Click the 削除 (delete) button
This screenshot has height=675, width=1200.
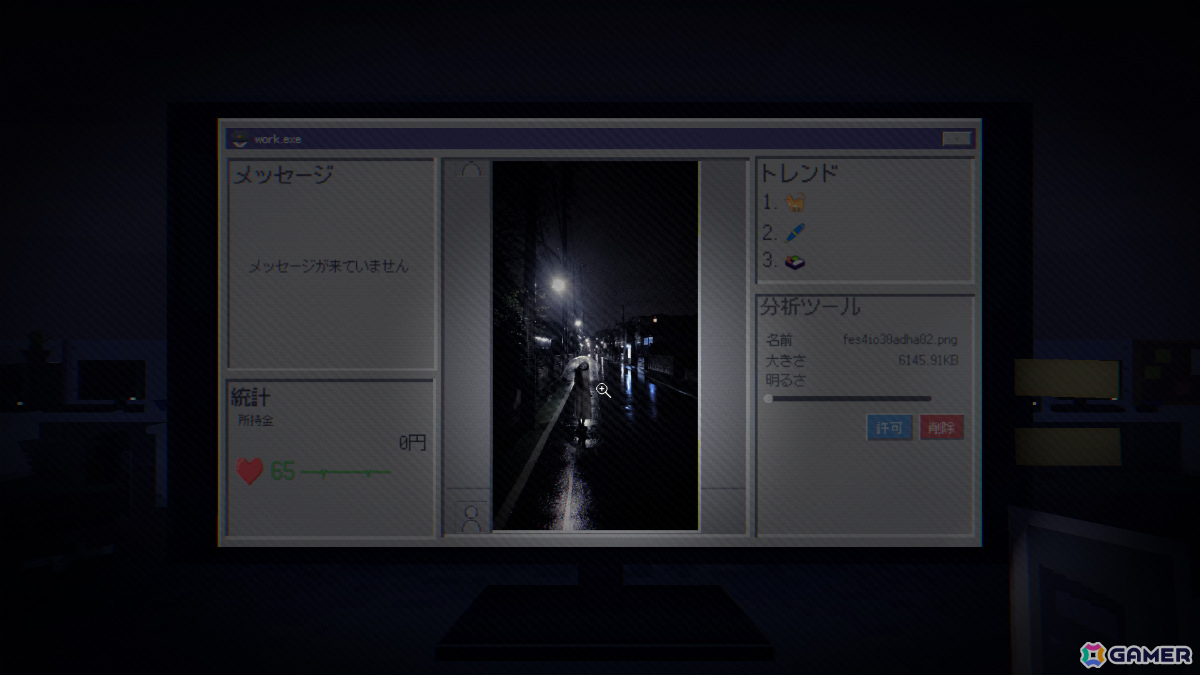[x=941, y=428]
